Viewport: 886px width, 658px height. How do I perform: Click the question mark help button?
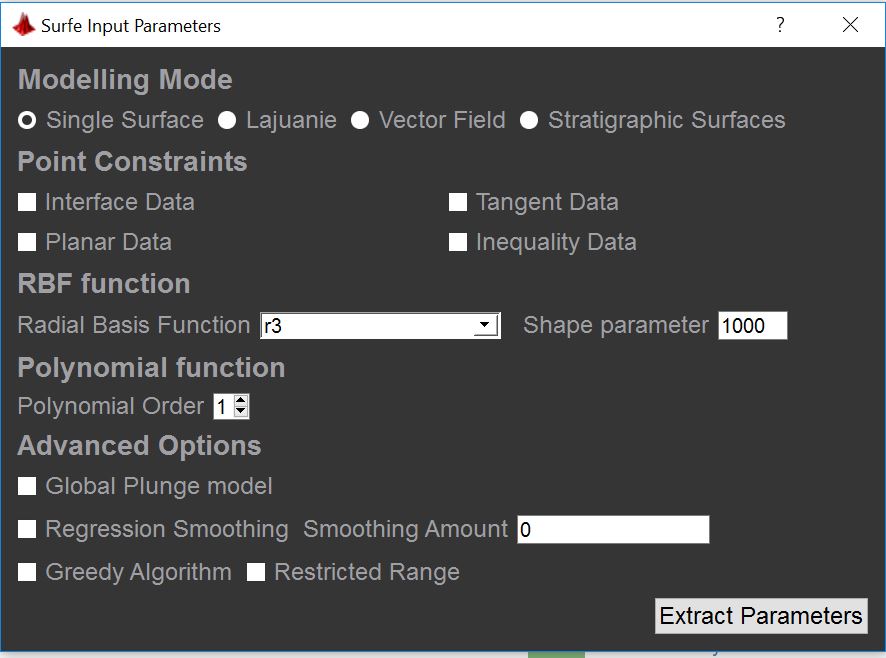tap(781, 25)
